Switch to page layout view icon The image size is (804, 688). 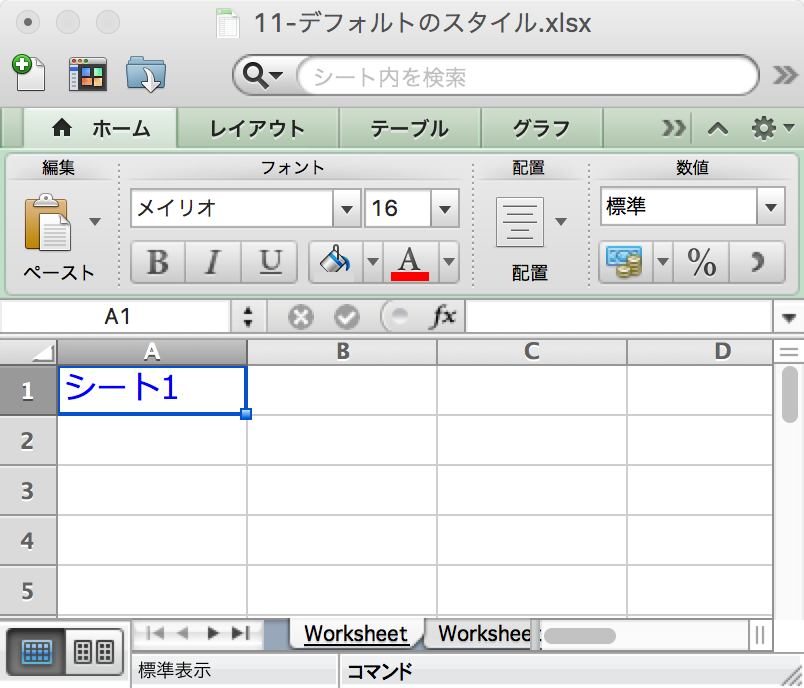coord(95,651)
